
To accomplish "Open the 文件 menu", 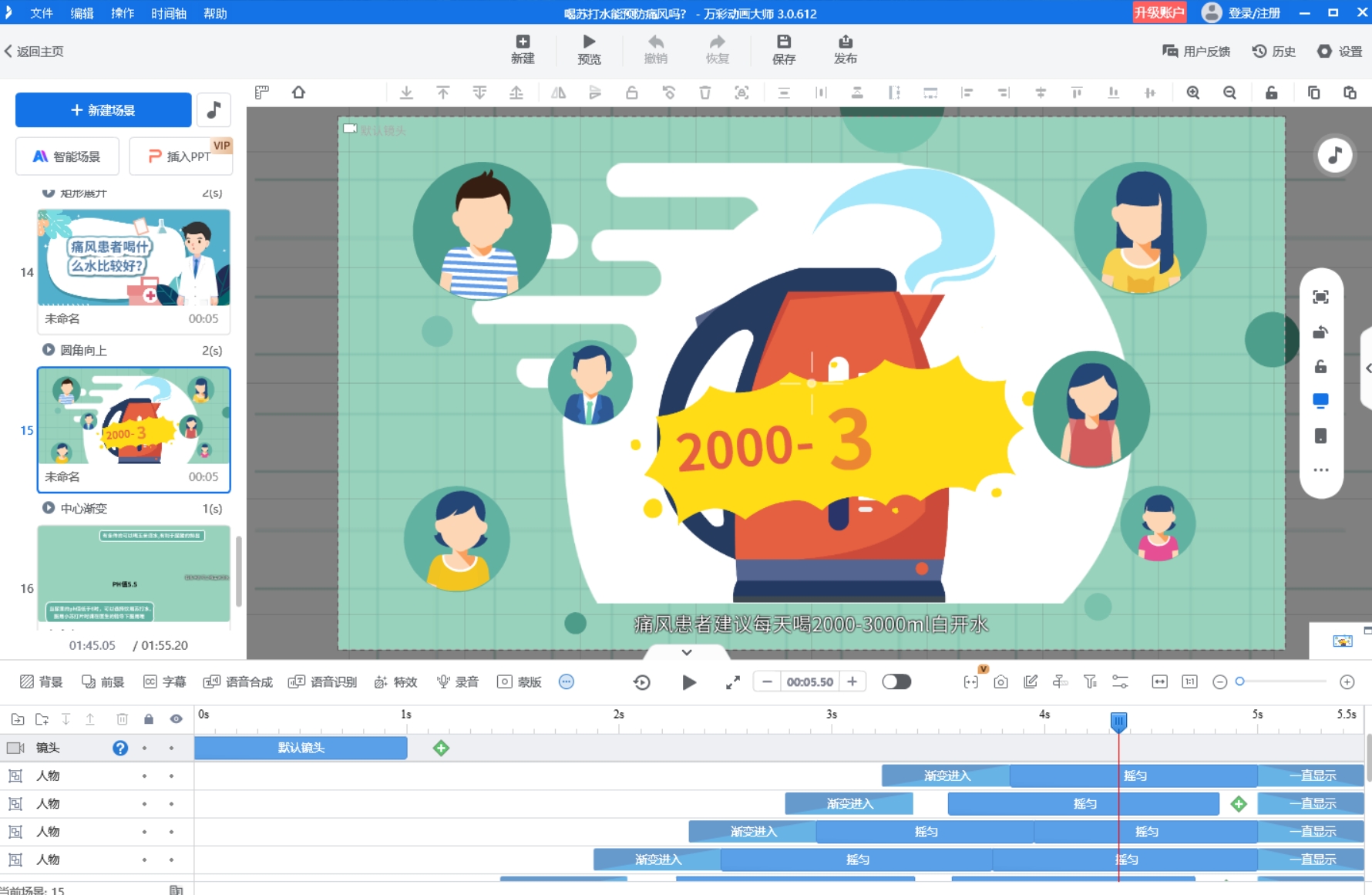I will point(42,13).
